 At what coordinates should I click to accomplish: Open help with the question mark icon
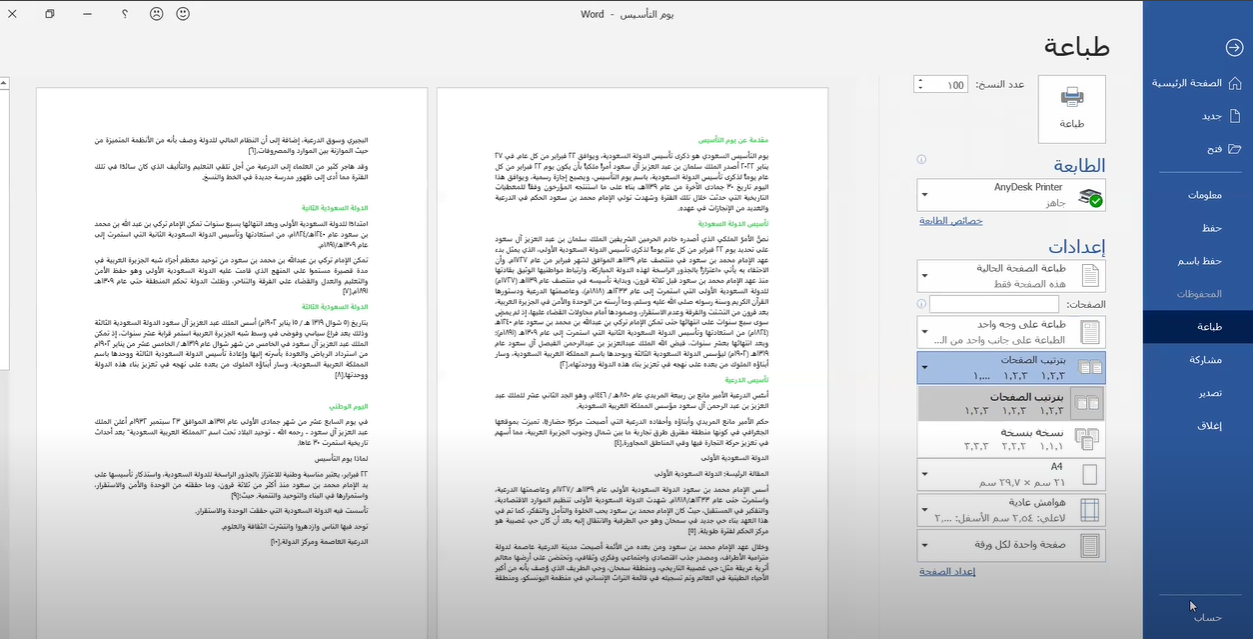tap(124, 14)
